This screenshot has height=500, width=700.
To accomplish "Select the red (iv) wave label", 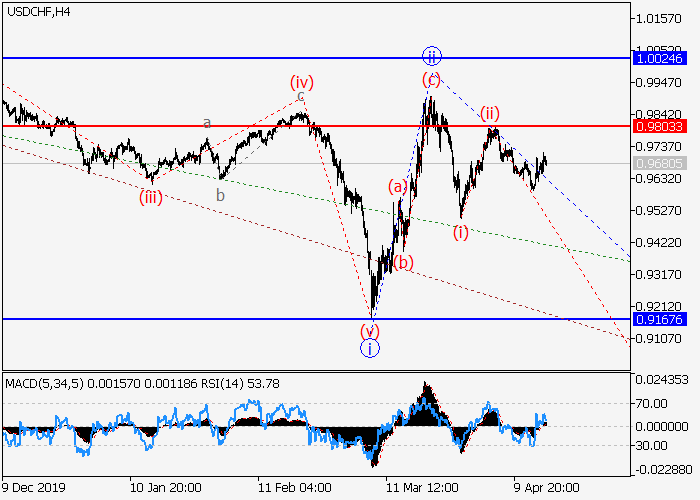I will coord(302,81).
